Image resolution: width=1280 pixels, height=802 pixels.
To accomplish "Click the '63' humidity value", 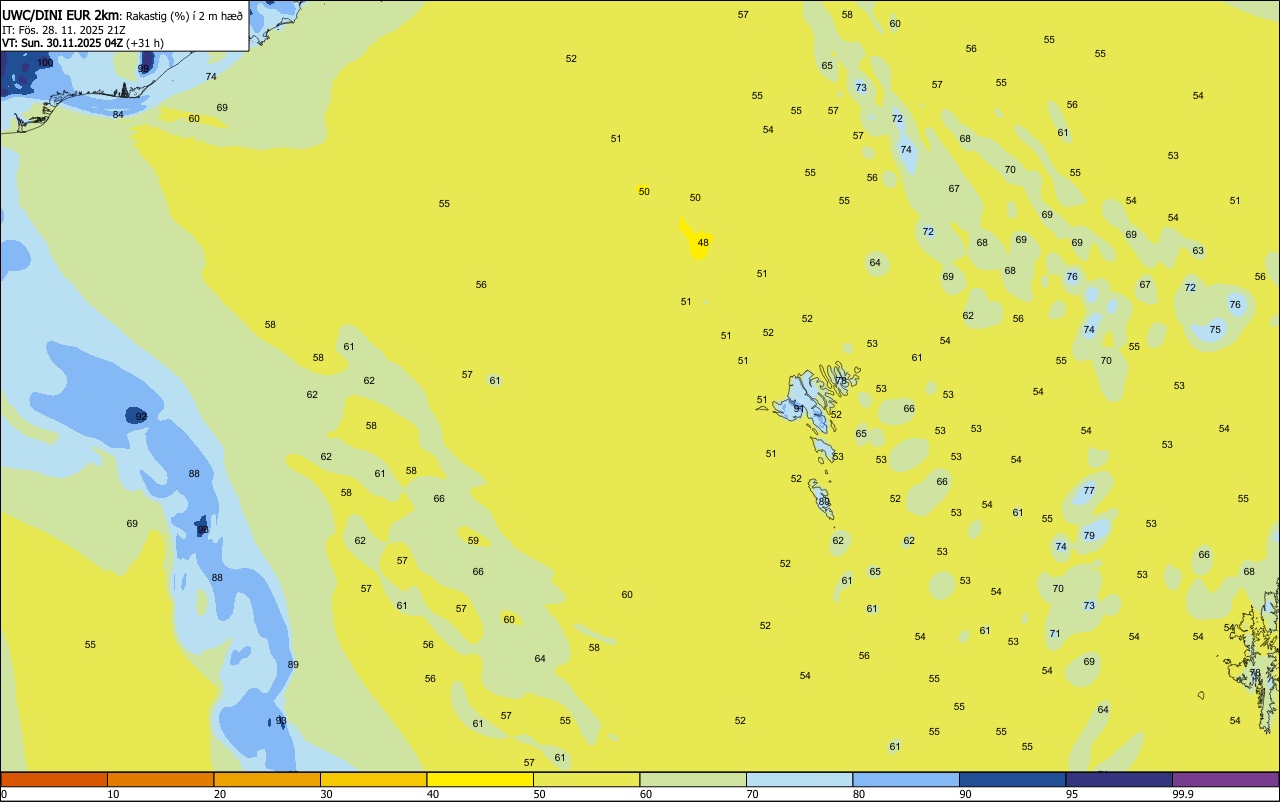I will pos(1198,251).
